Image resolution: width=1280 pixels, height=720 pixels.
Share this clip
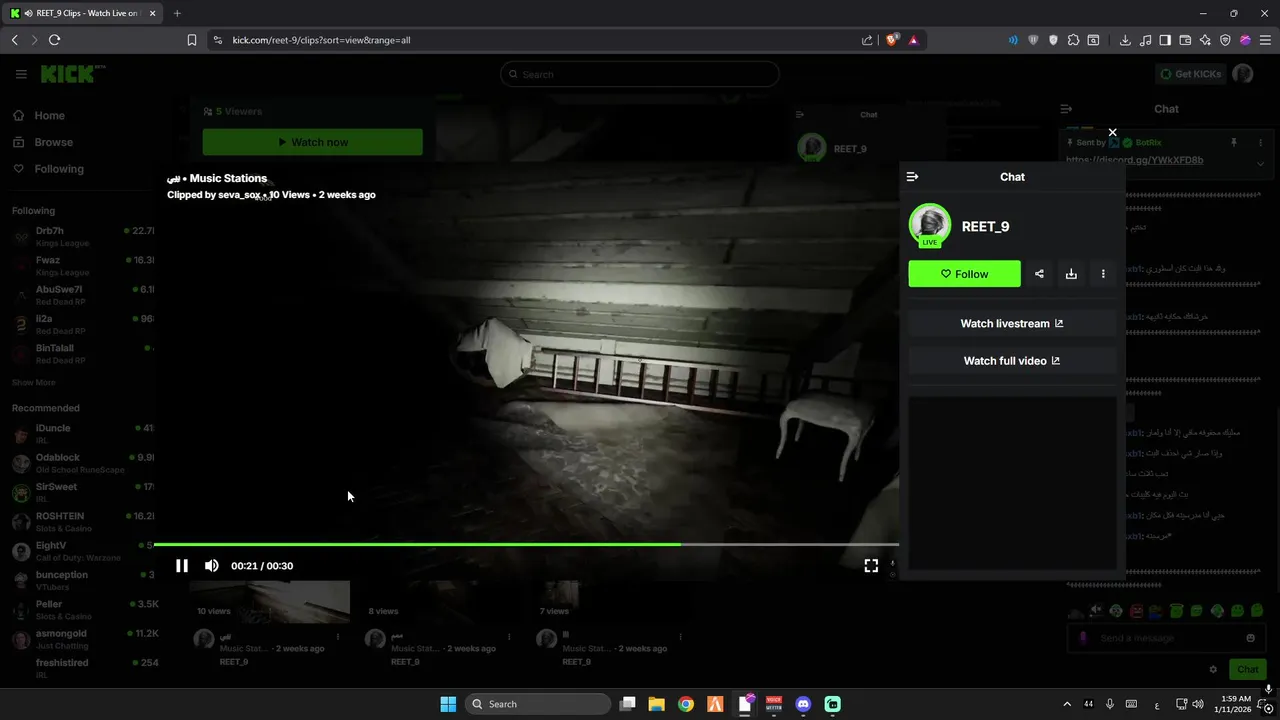1039,274
